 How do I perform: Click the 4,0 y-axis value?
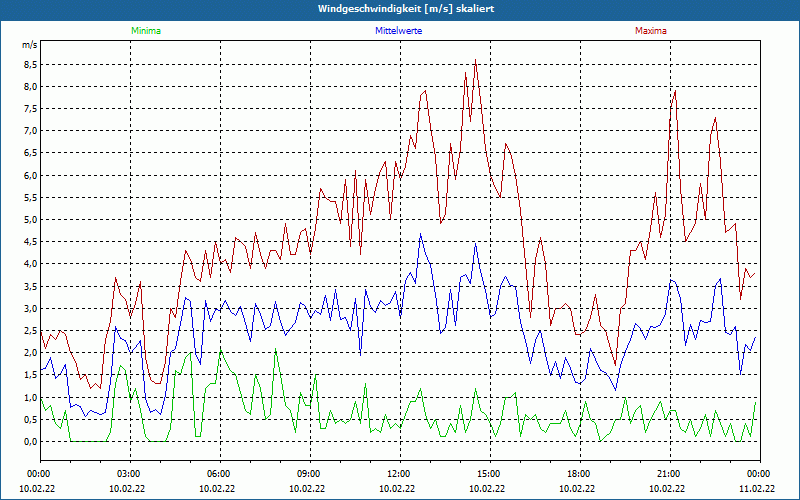[31, 264]
